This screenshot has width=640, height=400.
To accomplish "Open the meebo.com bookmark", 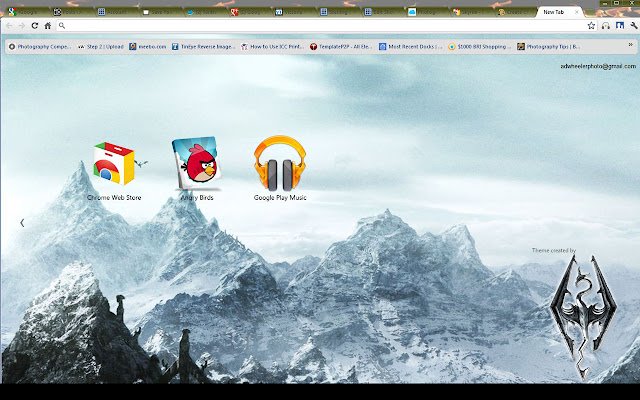I will [x=148, y=47].
